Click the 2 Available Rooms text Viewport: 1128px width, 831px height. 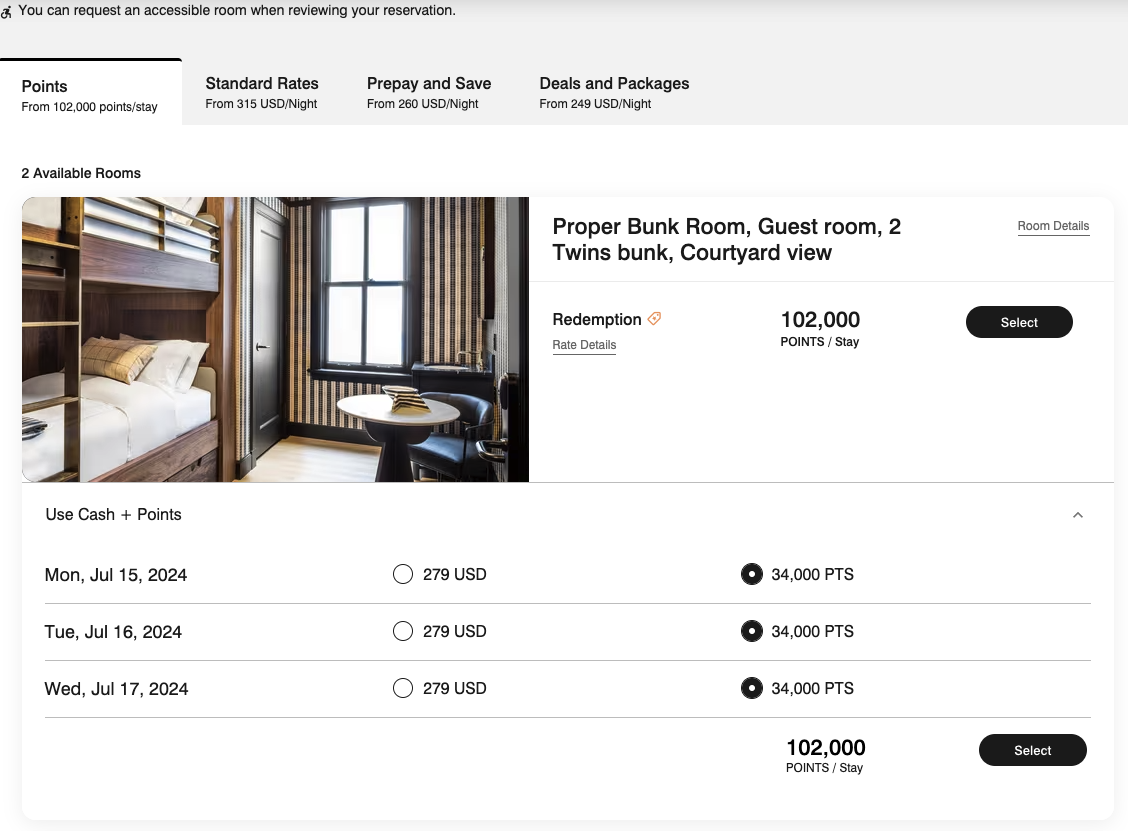click(x=81, y=173)
